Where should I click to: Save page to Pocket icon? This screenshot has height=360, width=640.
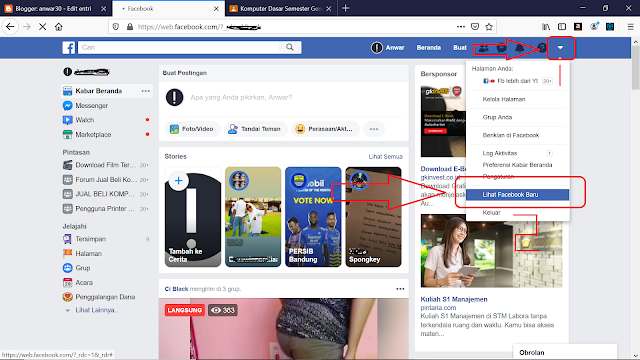[475, 27]
